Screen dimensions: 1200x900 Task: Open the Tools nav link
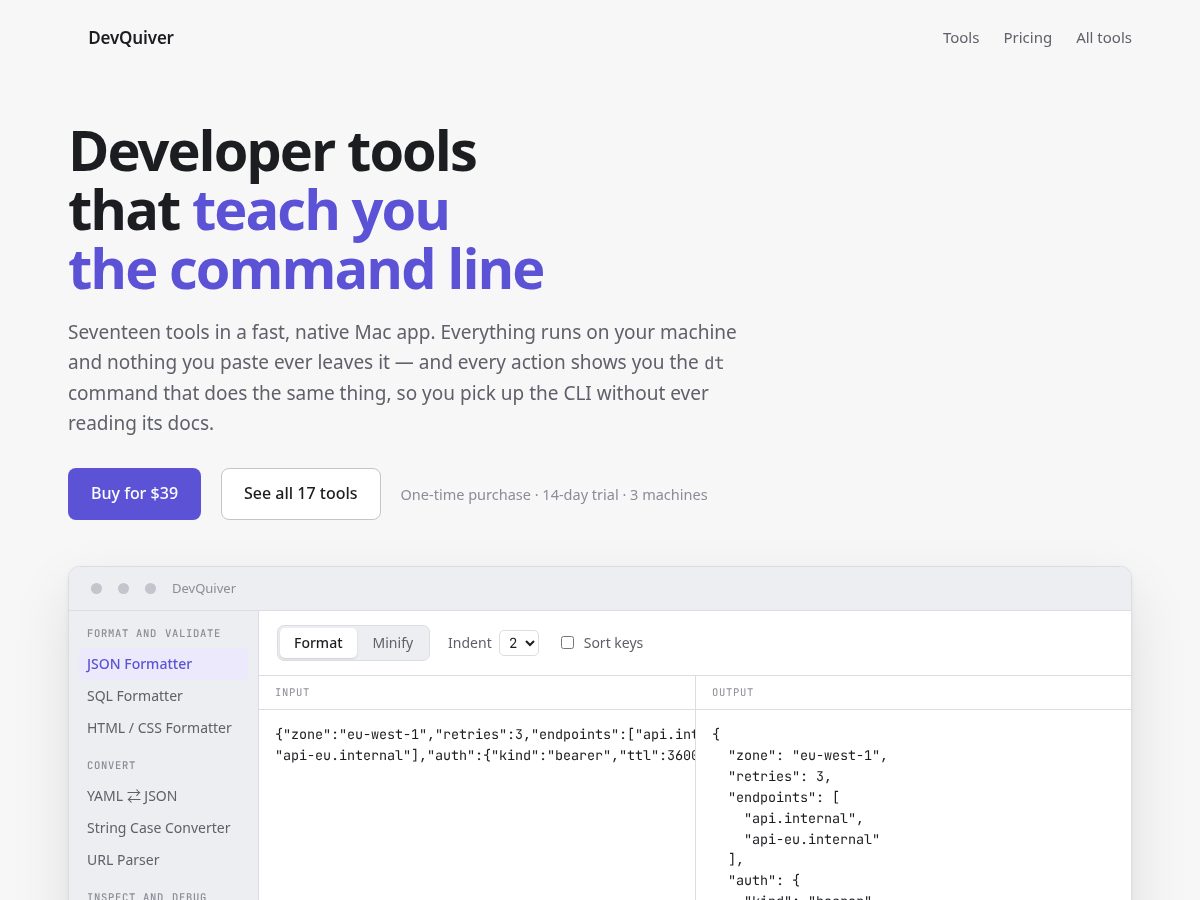click(x=961, y=38)
